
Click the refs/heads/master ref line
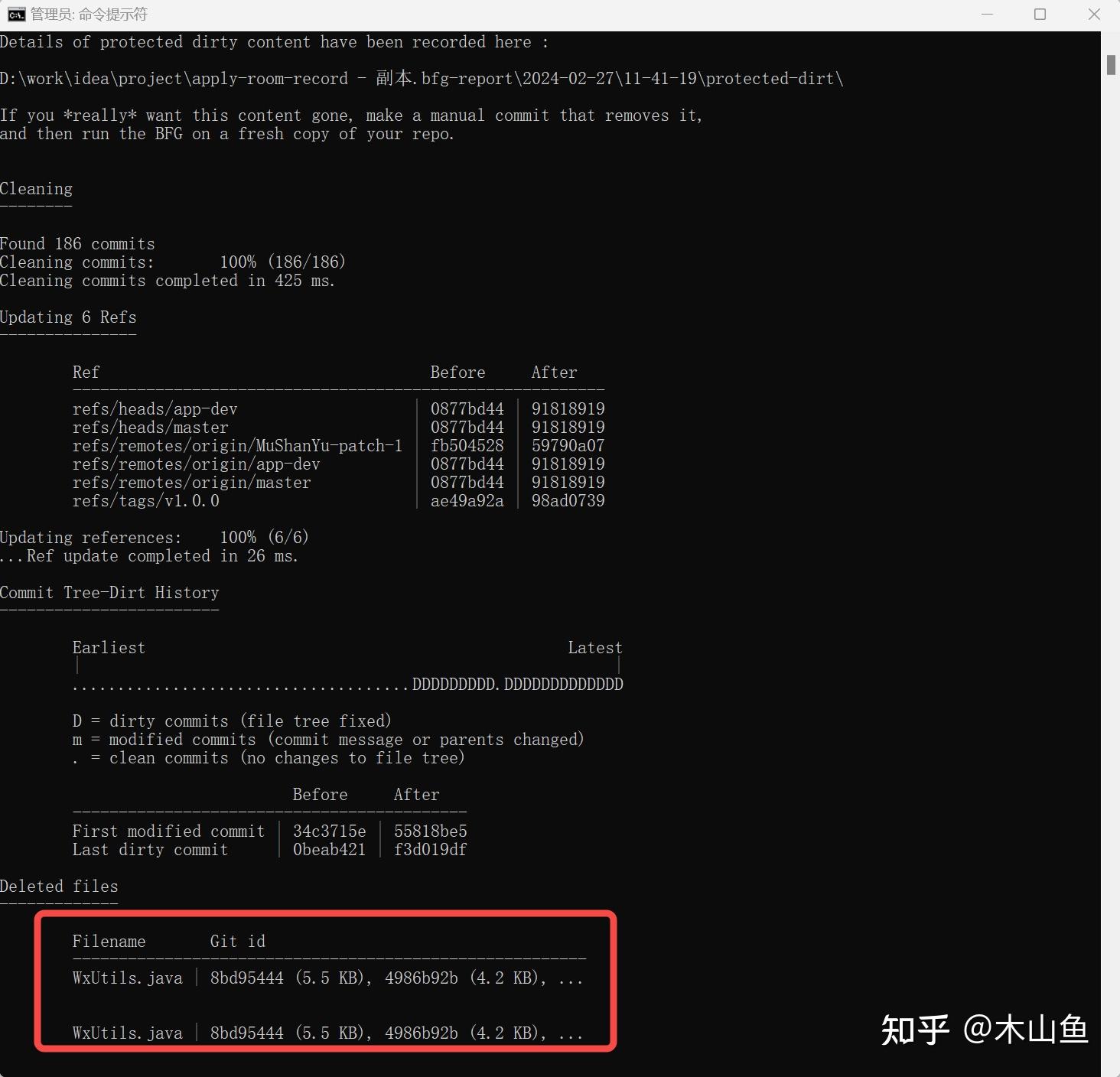point(150,427)
